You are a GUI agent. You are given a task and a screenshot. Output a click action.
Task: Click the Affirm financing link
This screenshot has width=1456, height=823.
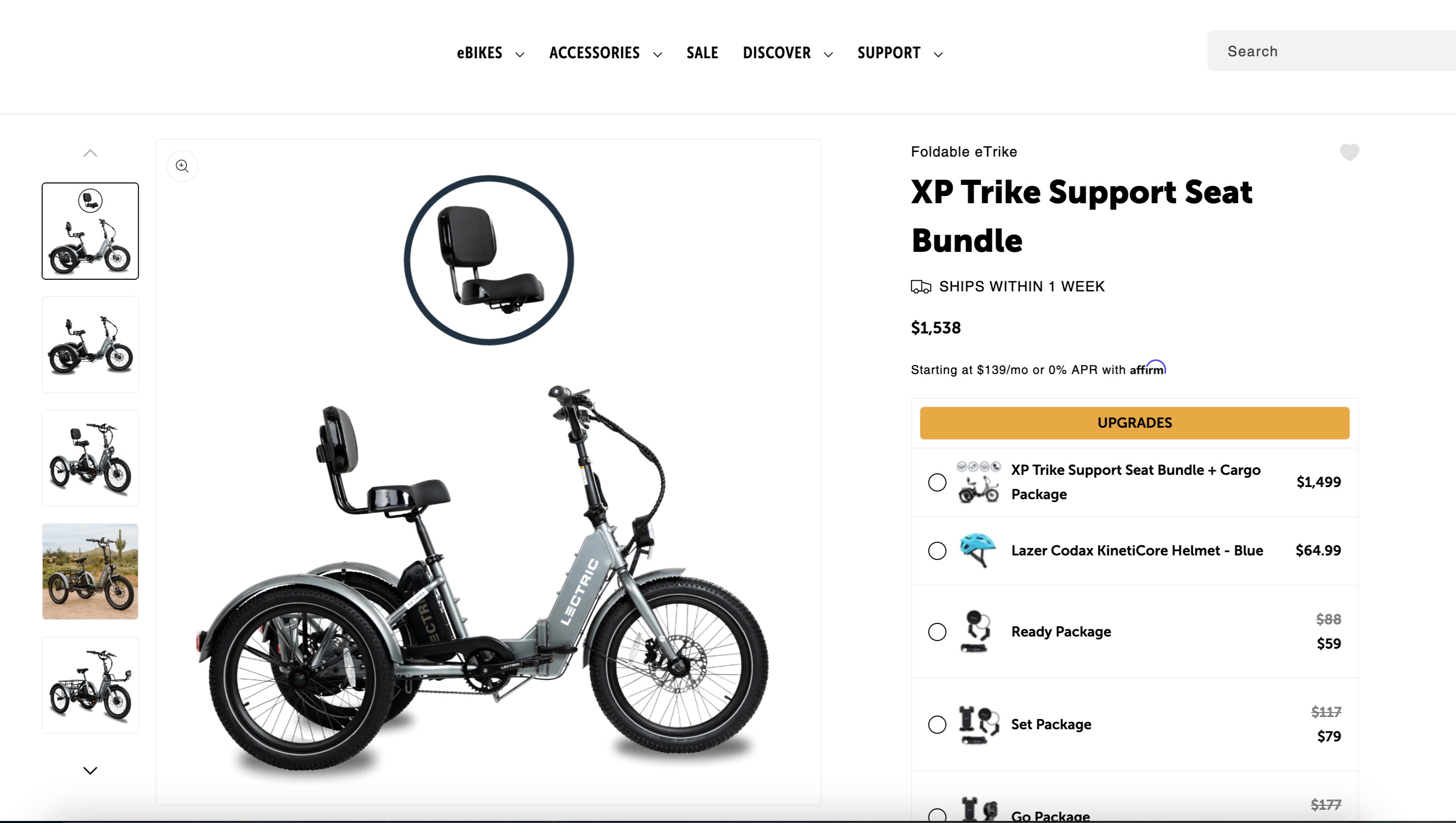[1147, 368]
